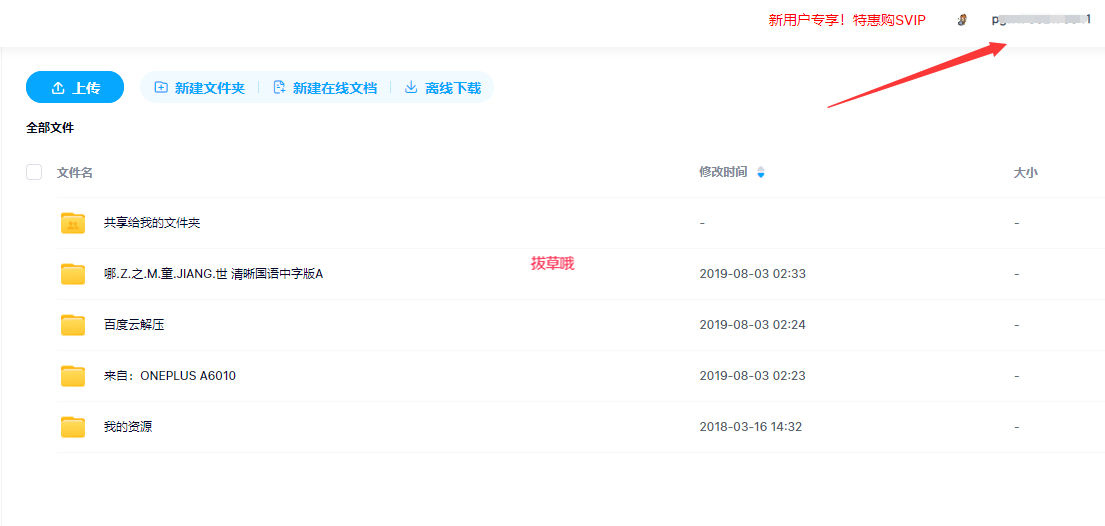Sort files via 修改时间 sort arrow
The height and width of the screenshot is (526, 1105).
pos(761,173)
